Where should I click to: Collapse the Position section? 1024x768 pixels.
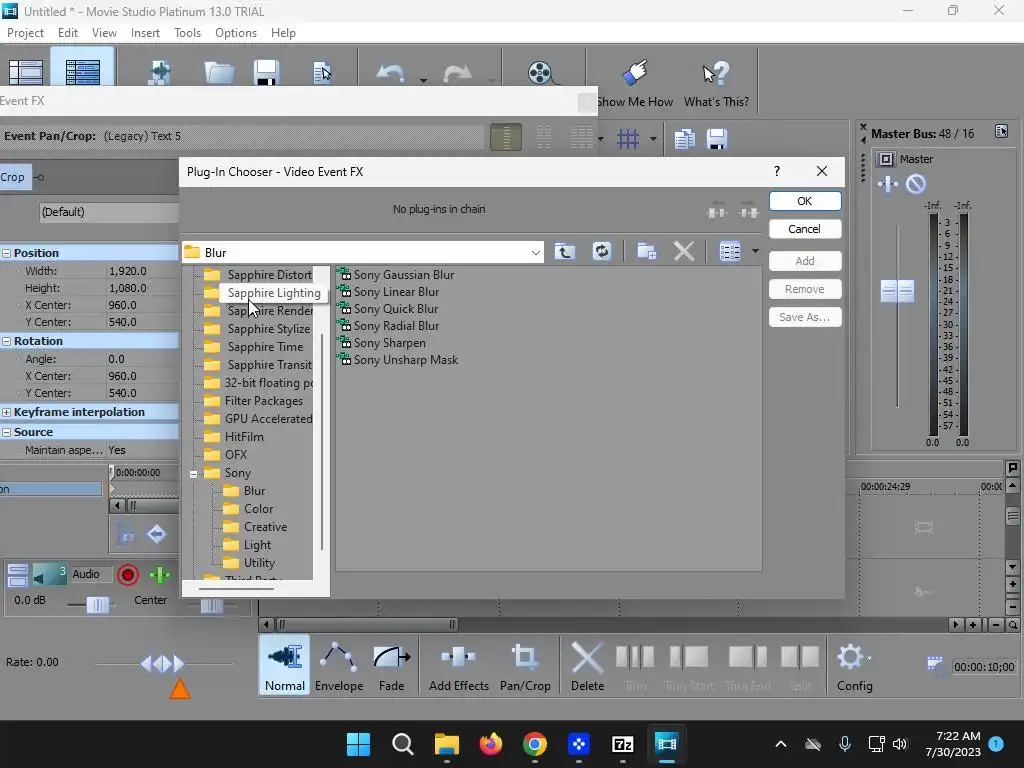7,253
